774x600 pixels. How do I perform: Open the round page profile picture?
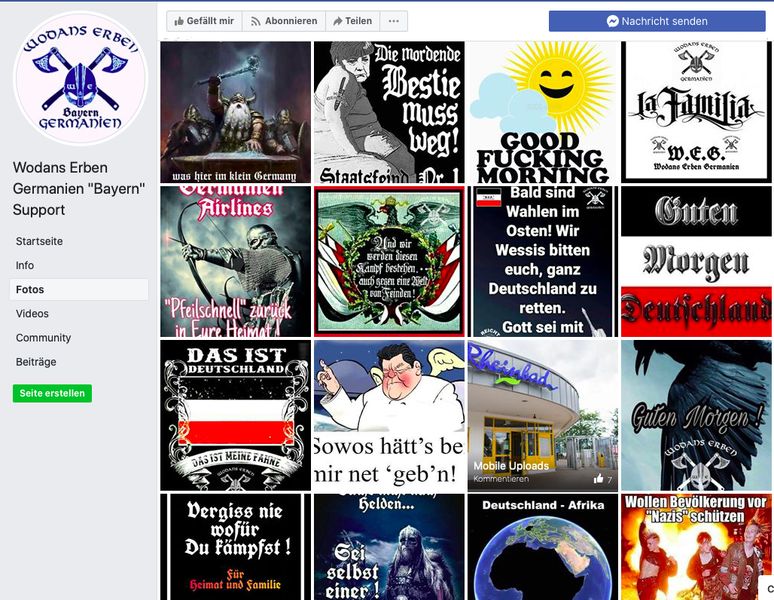tap(80, 80)
